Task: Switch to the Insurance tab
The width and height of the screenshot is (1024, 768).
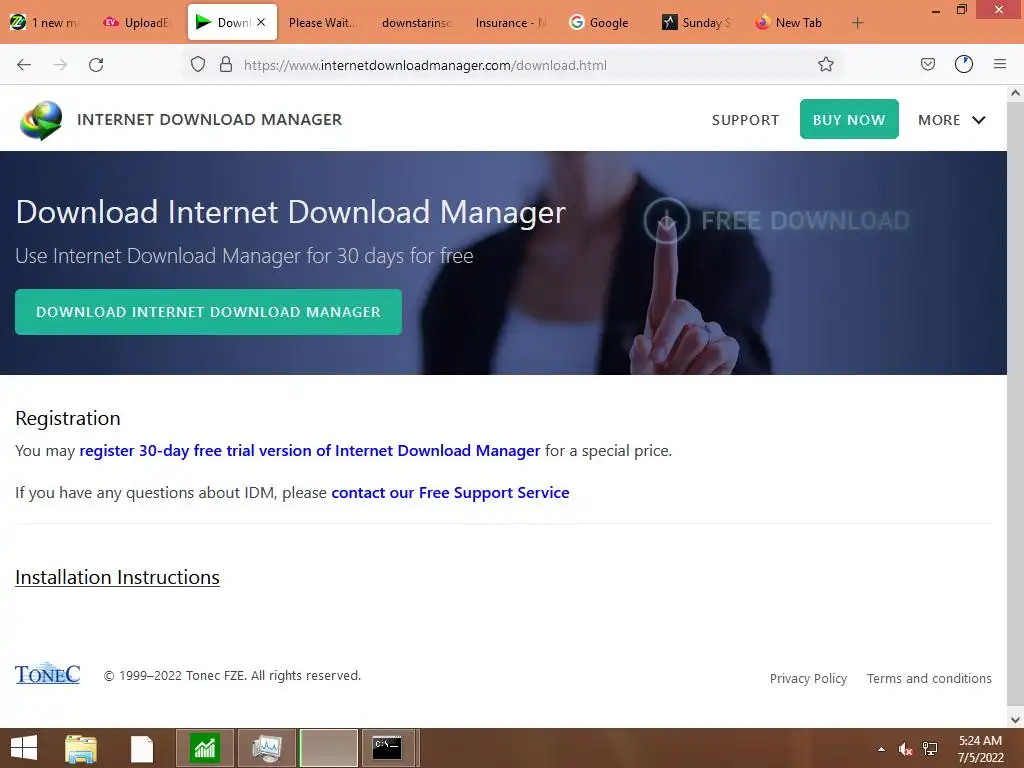Action: pyautogui.click(x=509, y=23)
